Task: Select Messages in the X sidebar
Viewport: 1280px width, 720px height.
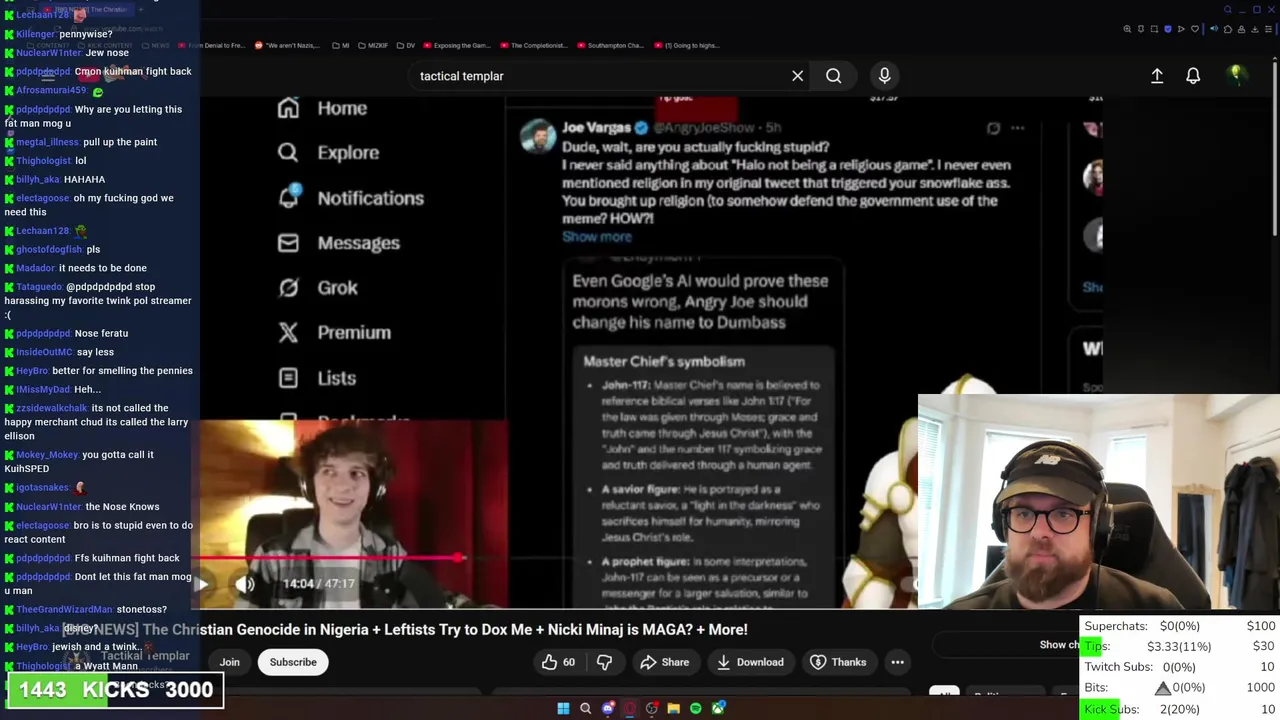Action: pos(338,243)
